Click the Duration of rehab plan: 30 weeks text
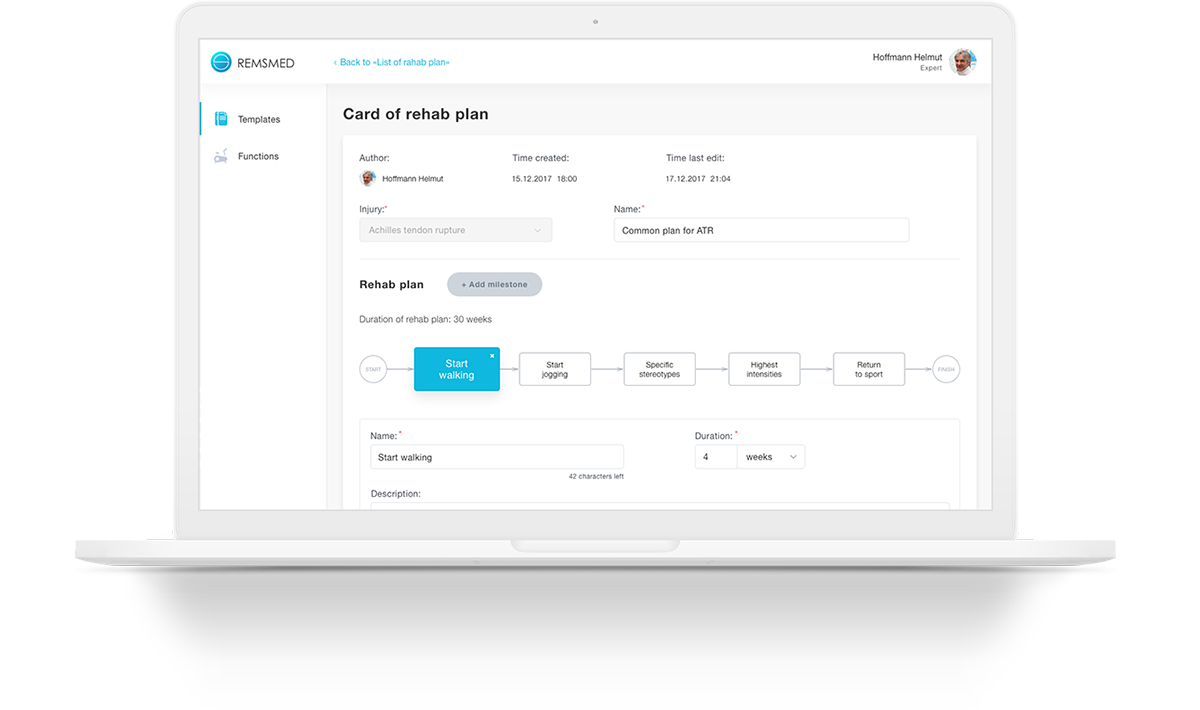This screenshot has height=710, width=1200. pos(425,319)
